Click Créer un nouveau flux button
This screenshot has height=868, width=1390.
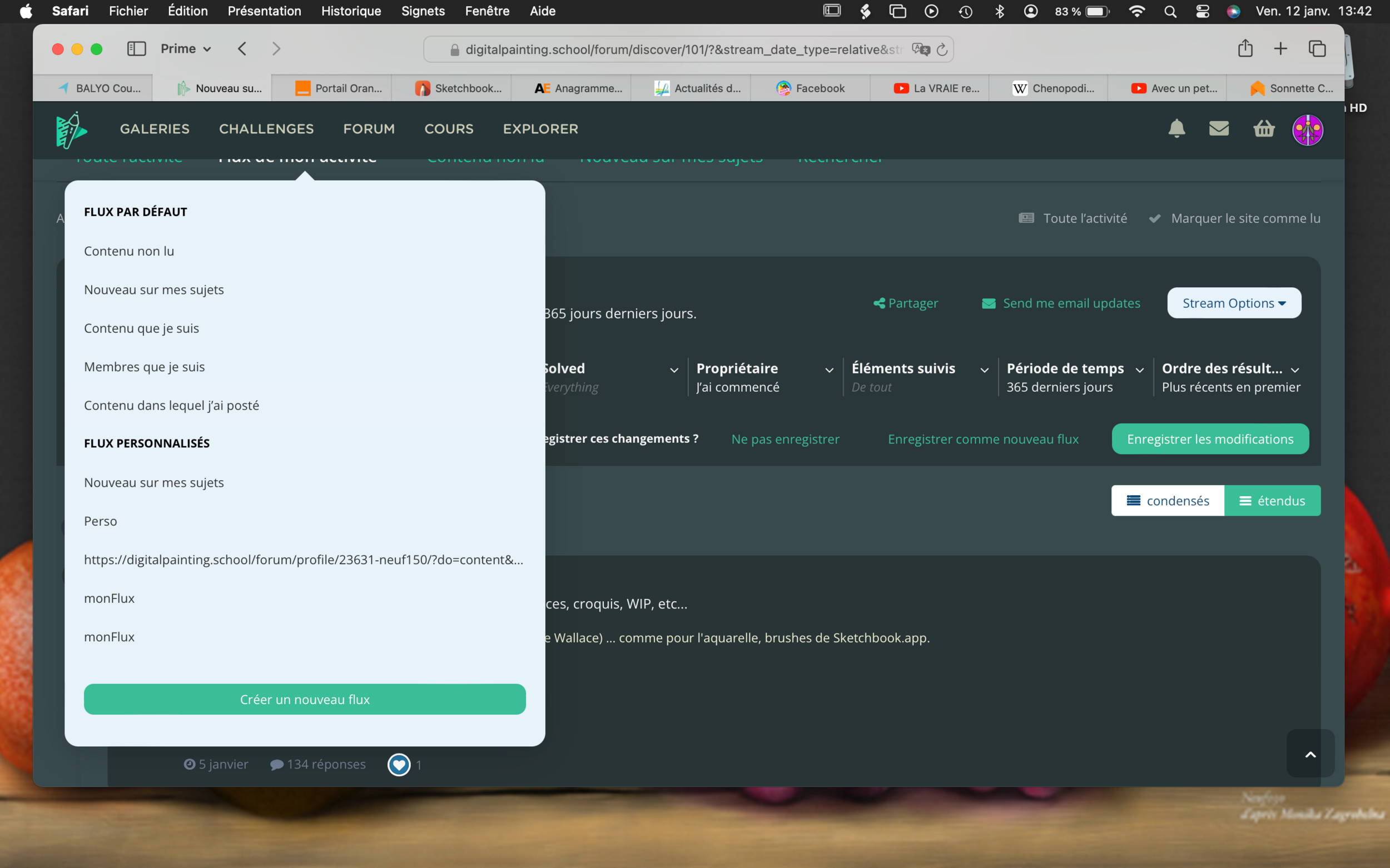click(x=305, y=699)
